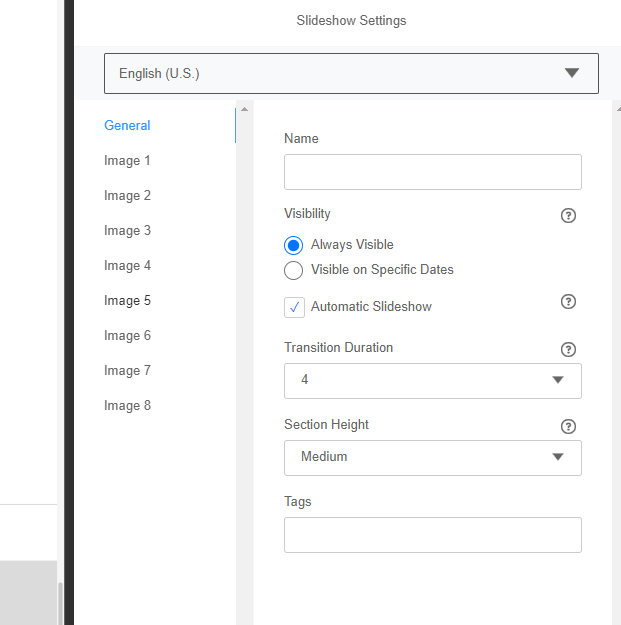621x625 pixels.
Task: Click into the Name text field
Action: tap(432, 172)
